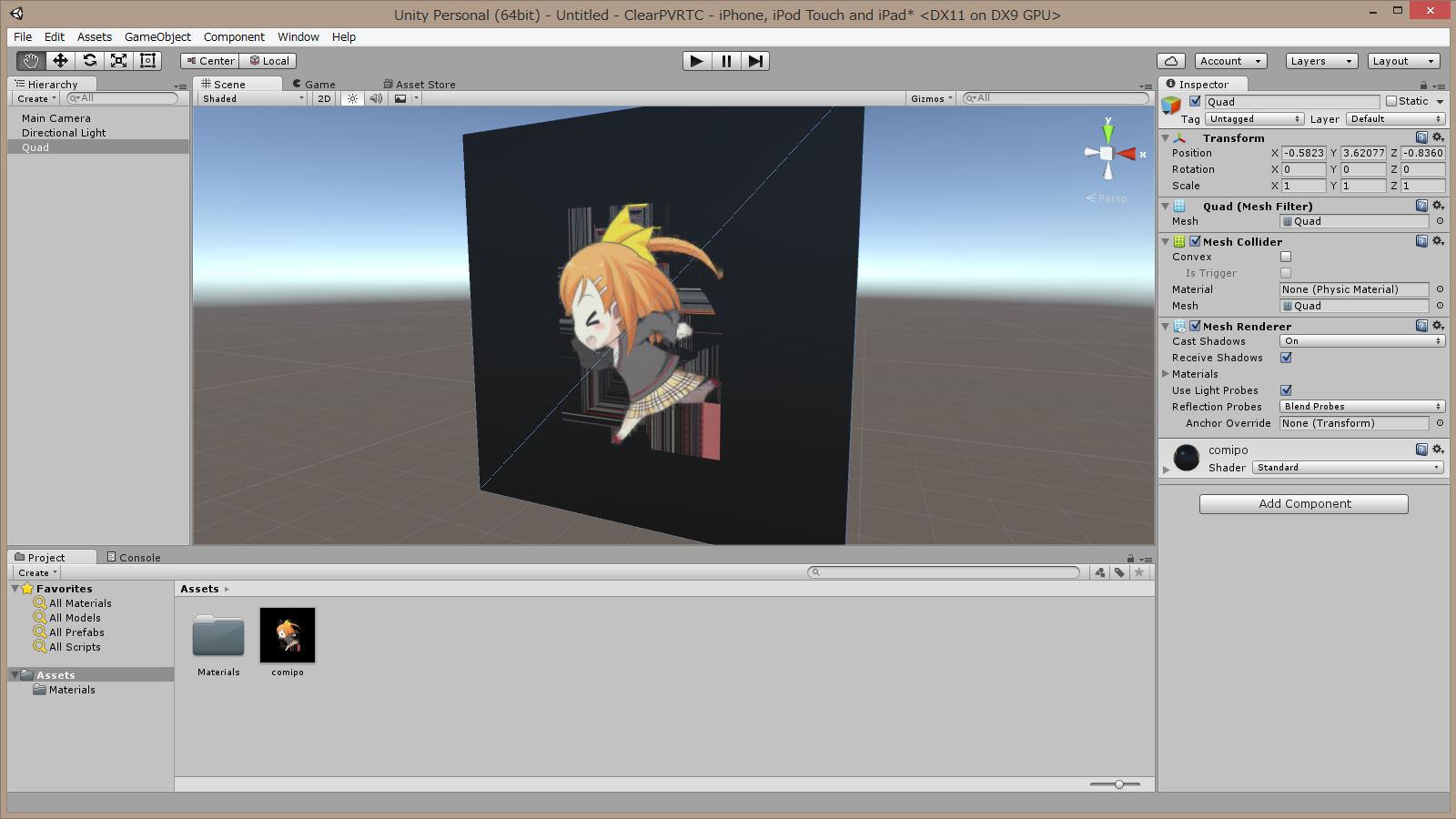Click search by label icon in Project
The width and height of the screenshot is (1456, 819).
(1119, 572)
